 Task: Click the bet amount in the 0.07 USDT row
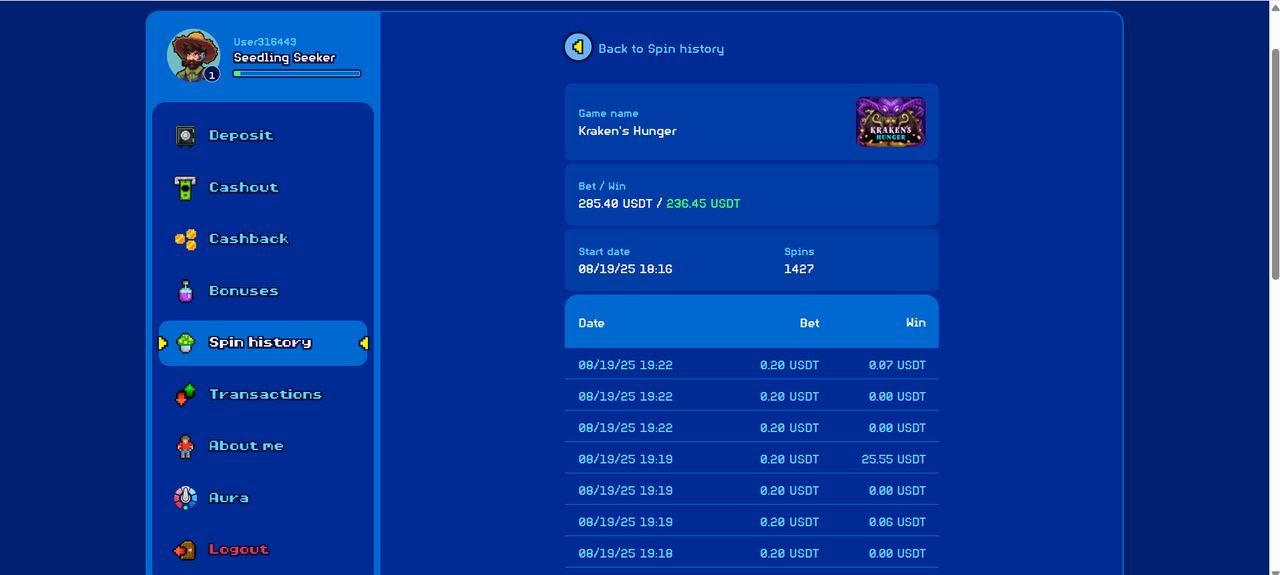tap(789, 365)
